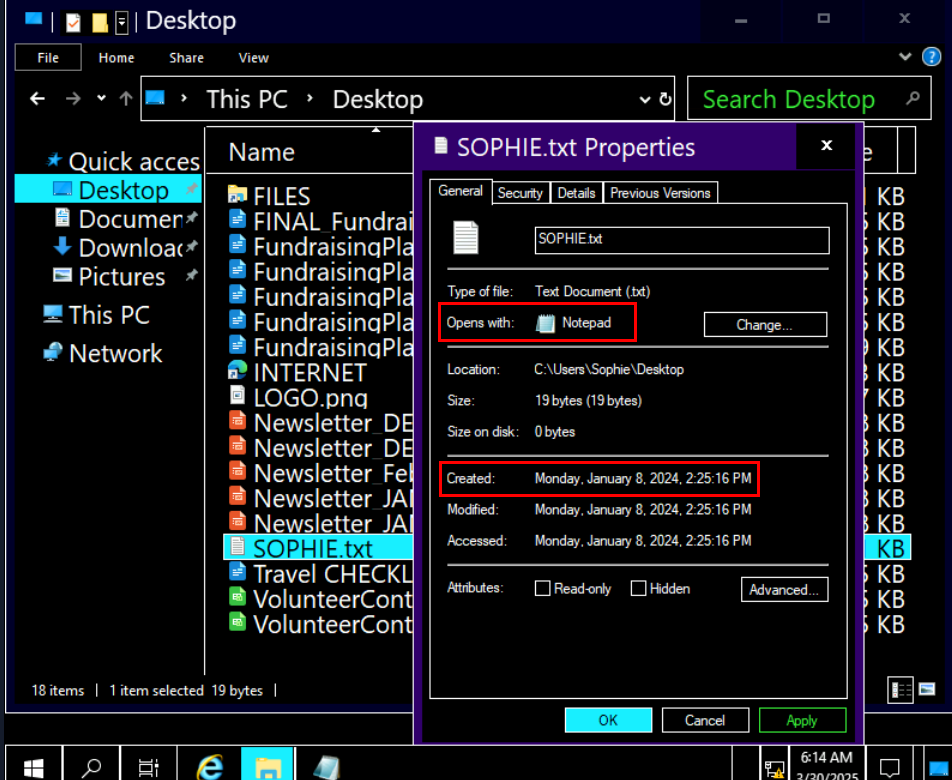Enable the Read-only attribute checkbox
952x780 pixels.
(543, 589)
